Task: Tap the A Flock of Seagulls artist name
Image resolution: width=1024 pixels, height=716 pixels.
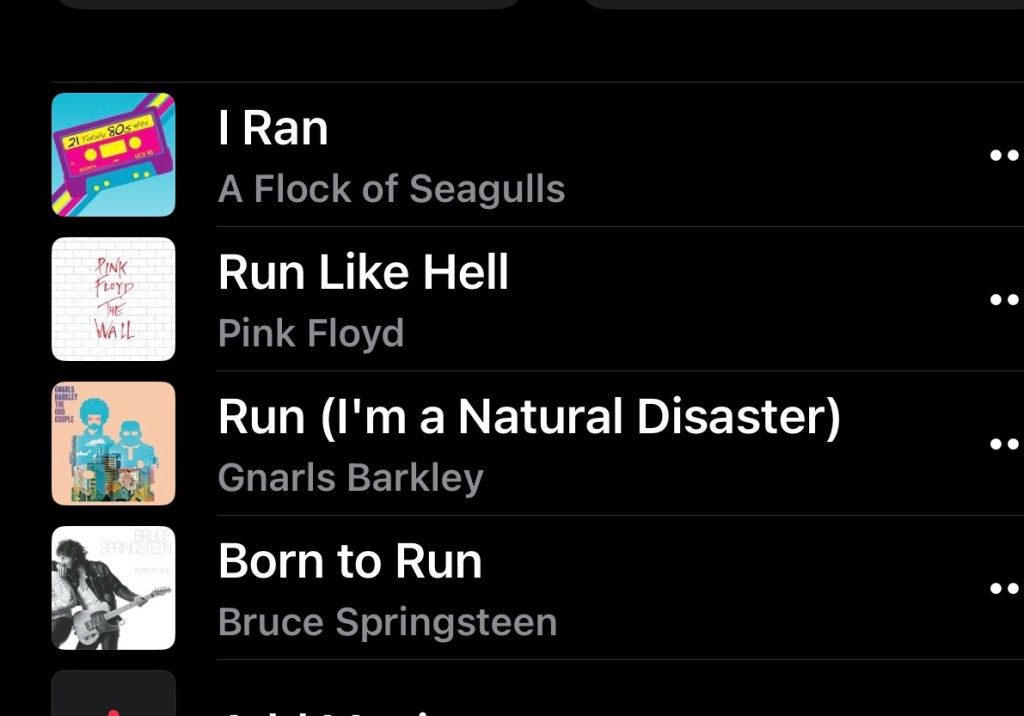Action: (391, 189)
